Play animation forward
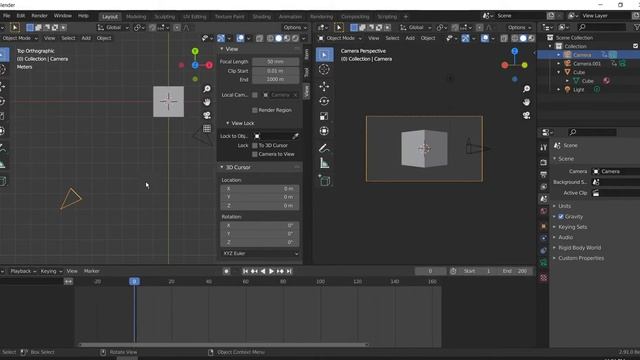The image size is (640, 360). click(271, 271)
